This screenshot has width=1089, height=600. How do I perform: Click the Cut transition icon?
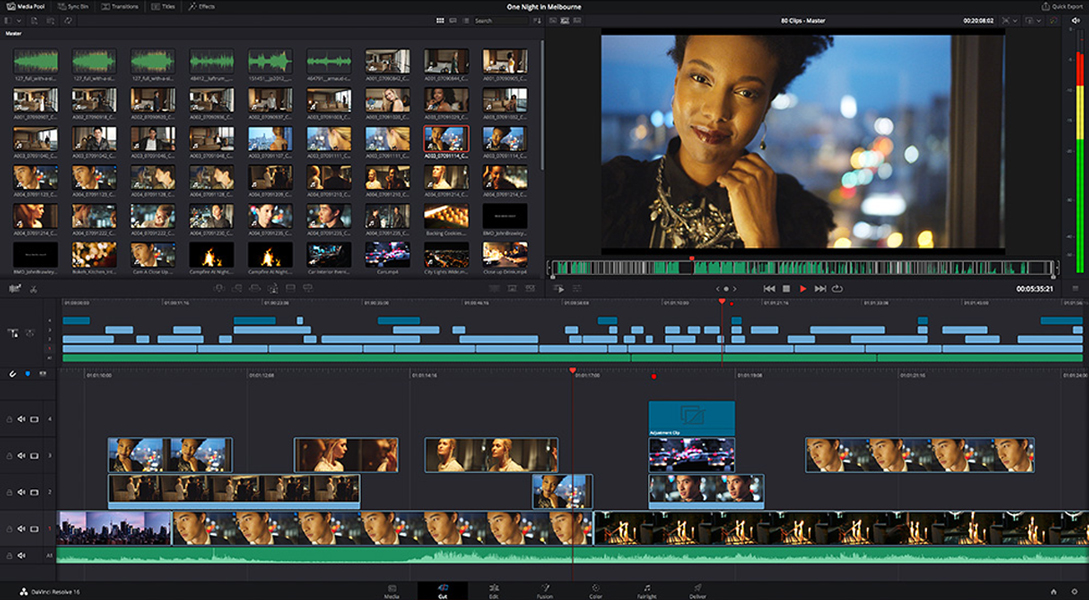tap(494, 288)
